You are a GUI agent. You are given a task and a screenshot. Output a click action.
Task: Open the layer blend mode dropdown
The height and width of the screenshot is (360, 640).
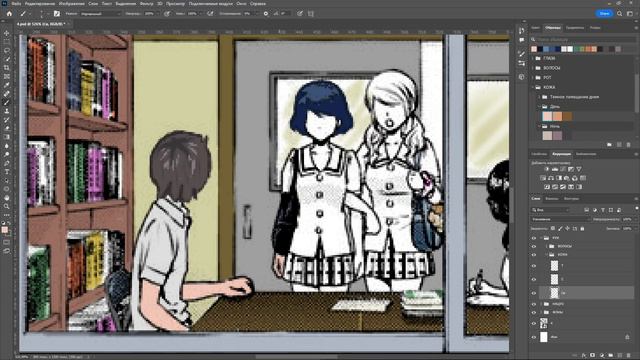tap(559, 219)
